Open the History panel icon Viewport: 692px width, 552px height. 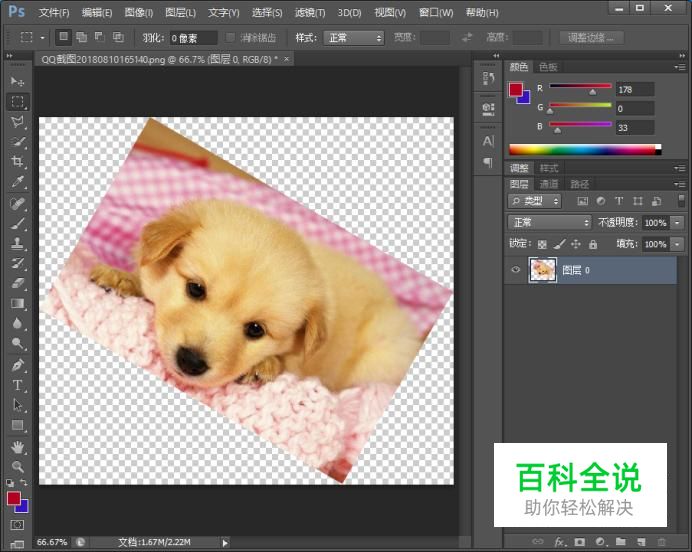pyautogui.click(x=488, y=79)
